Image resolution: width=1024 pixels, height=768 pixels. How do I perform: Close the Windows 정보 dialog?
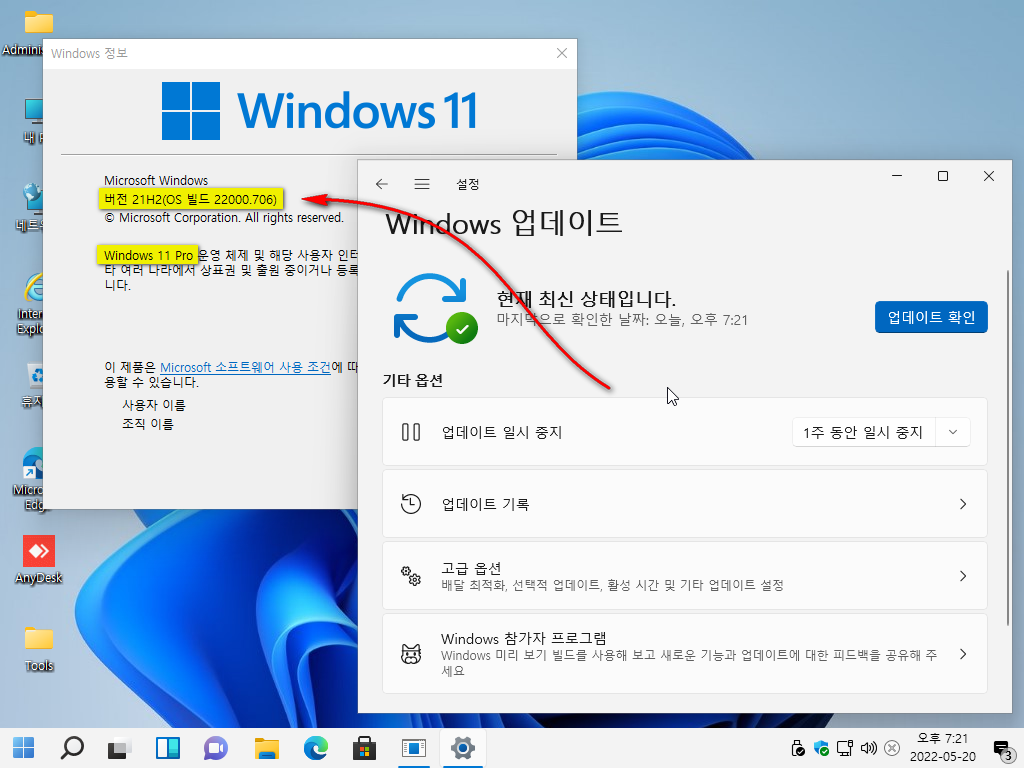point(562,54)
